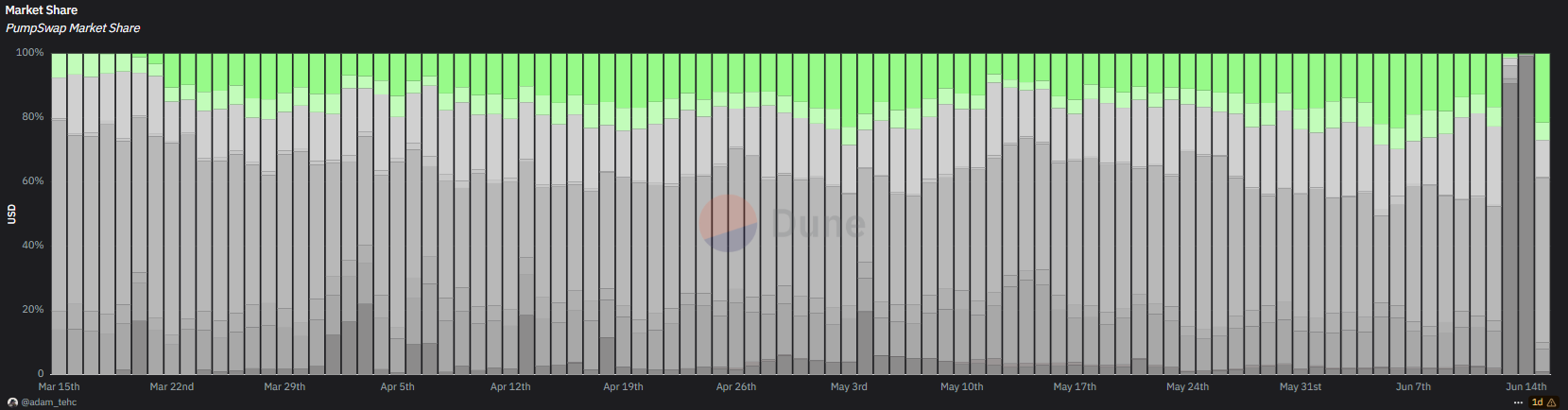Click the Mar 22nd axis label

click(172, 386)
